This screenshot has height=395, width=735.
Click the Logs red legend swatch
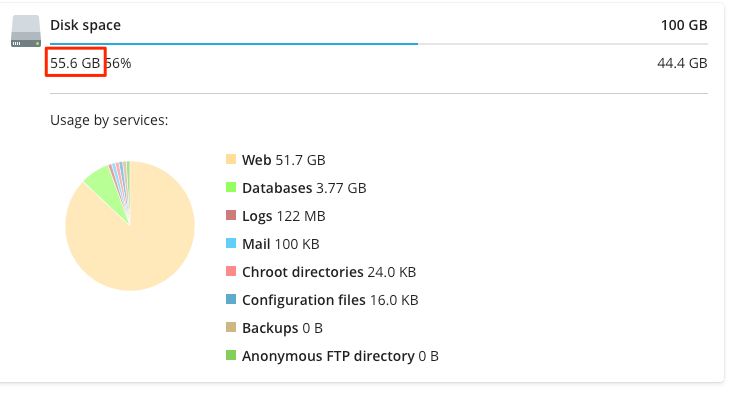[x=231, y=216]
